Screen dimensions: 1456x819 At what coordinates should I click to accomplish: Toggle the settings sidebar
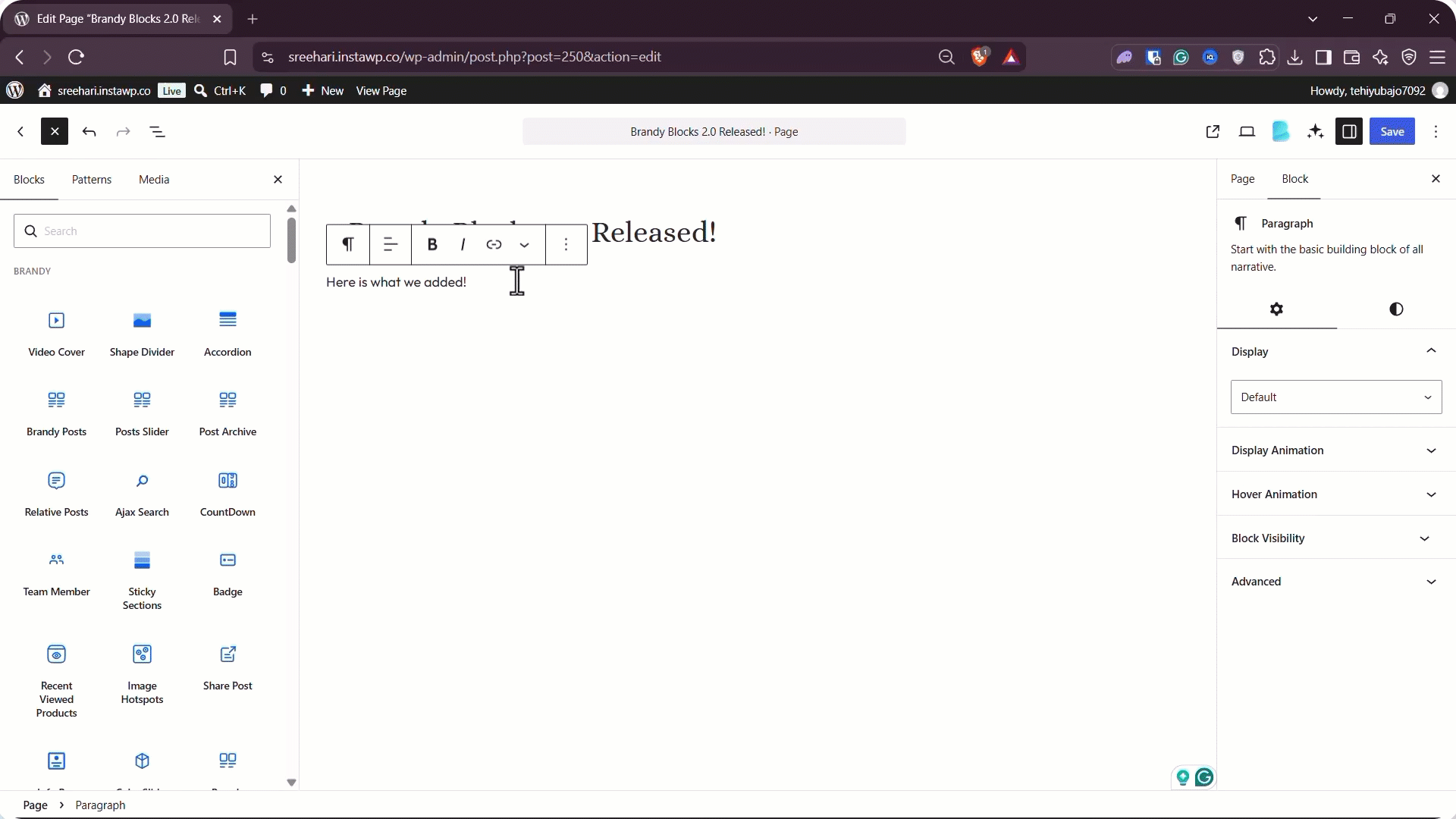(1349, 132)
